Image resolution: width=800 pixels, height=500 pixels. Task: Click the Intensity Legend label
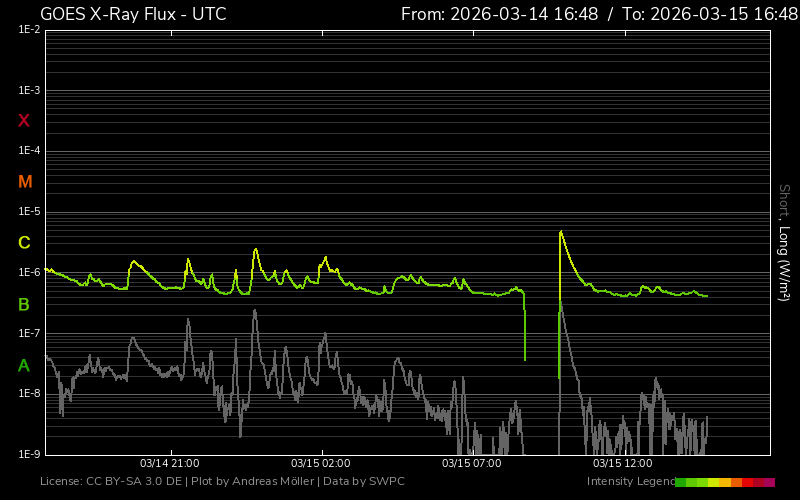[630, 482]
